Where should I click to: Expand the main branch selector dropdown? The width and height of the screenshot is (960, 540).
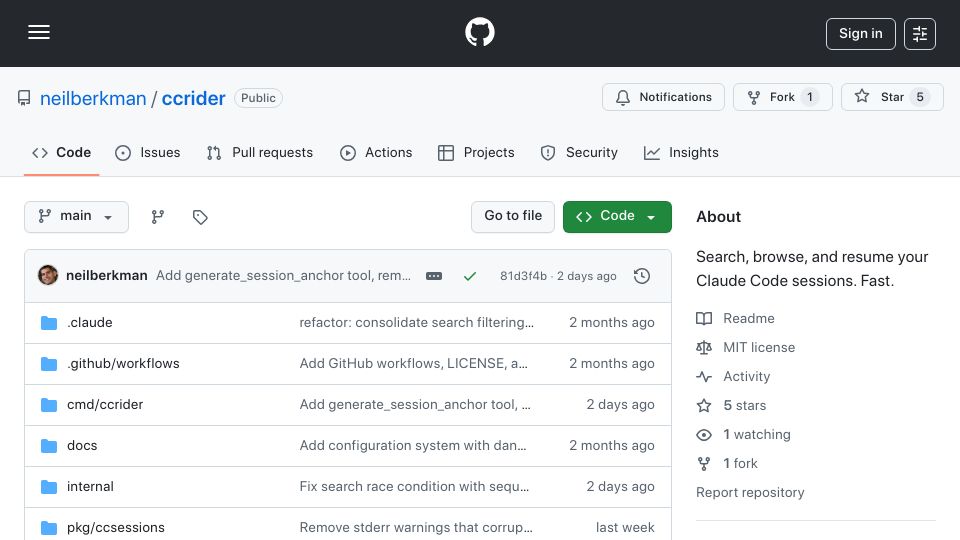[x=77, y=217]
